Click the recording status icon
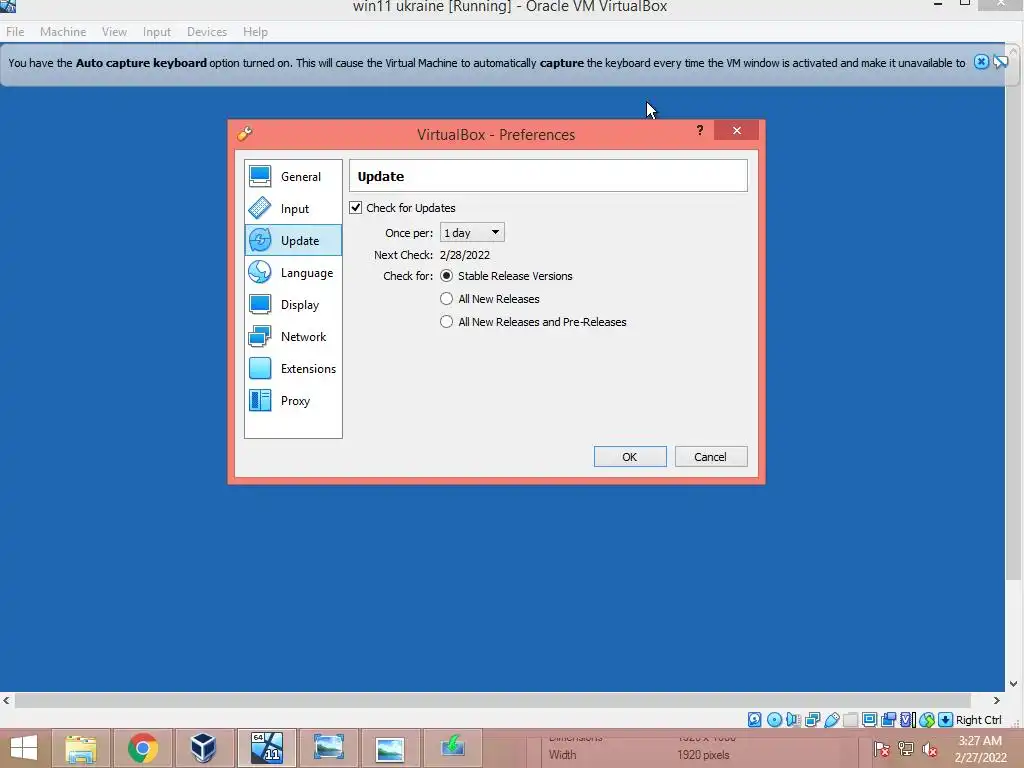This screenshot has height=768, width=1024. point(888,720)
